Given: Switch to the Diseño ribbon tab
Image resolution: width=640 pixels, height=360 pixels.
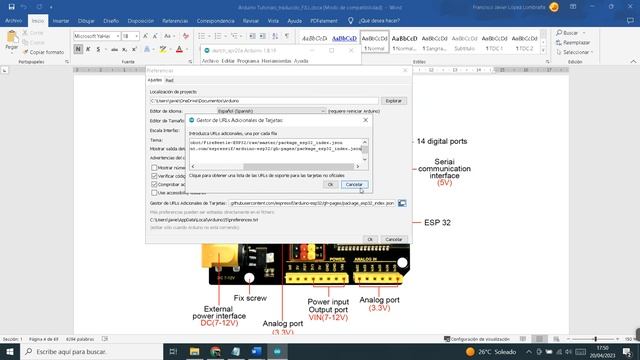Looking at the screenshot, I should tap(111, 20).
